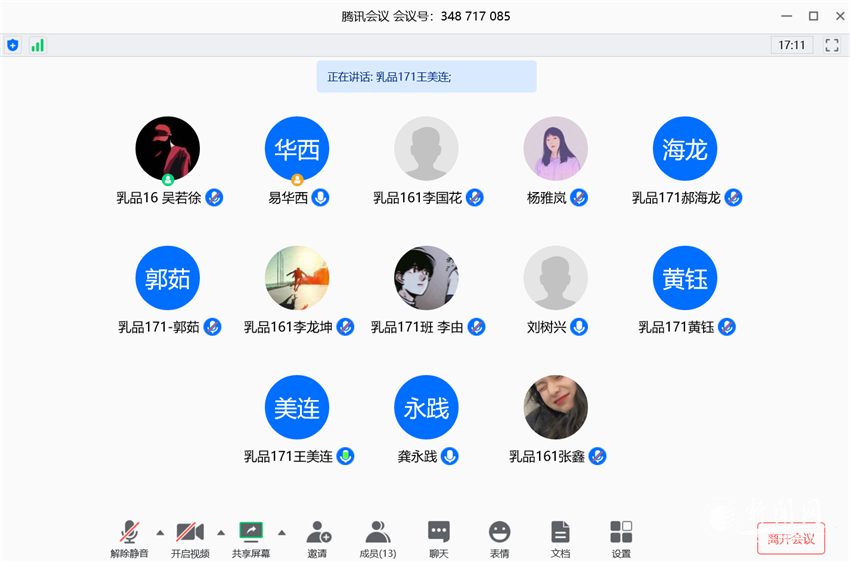Open the Invite (邀请) icon
The image size is (850, 562).
pos(318,537)
